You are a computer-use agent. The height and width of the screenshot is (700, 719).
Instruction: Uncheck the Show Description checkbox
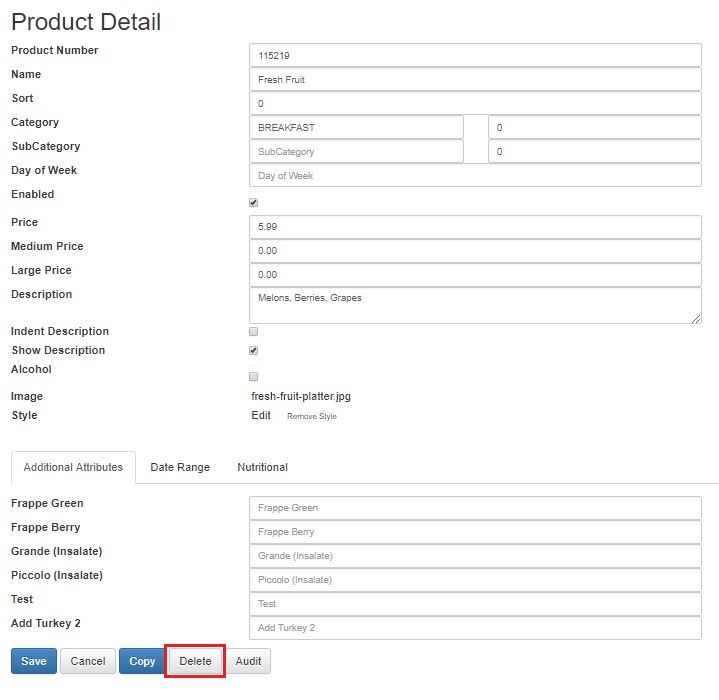(x=253, y=351)
